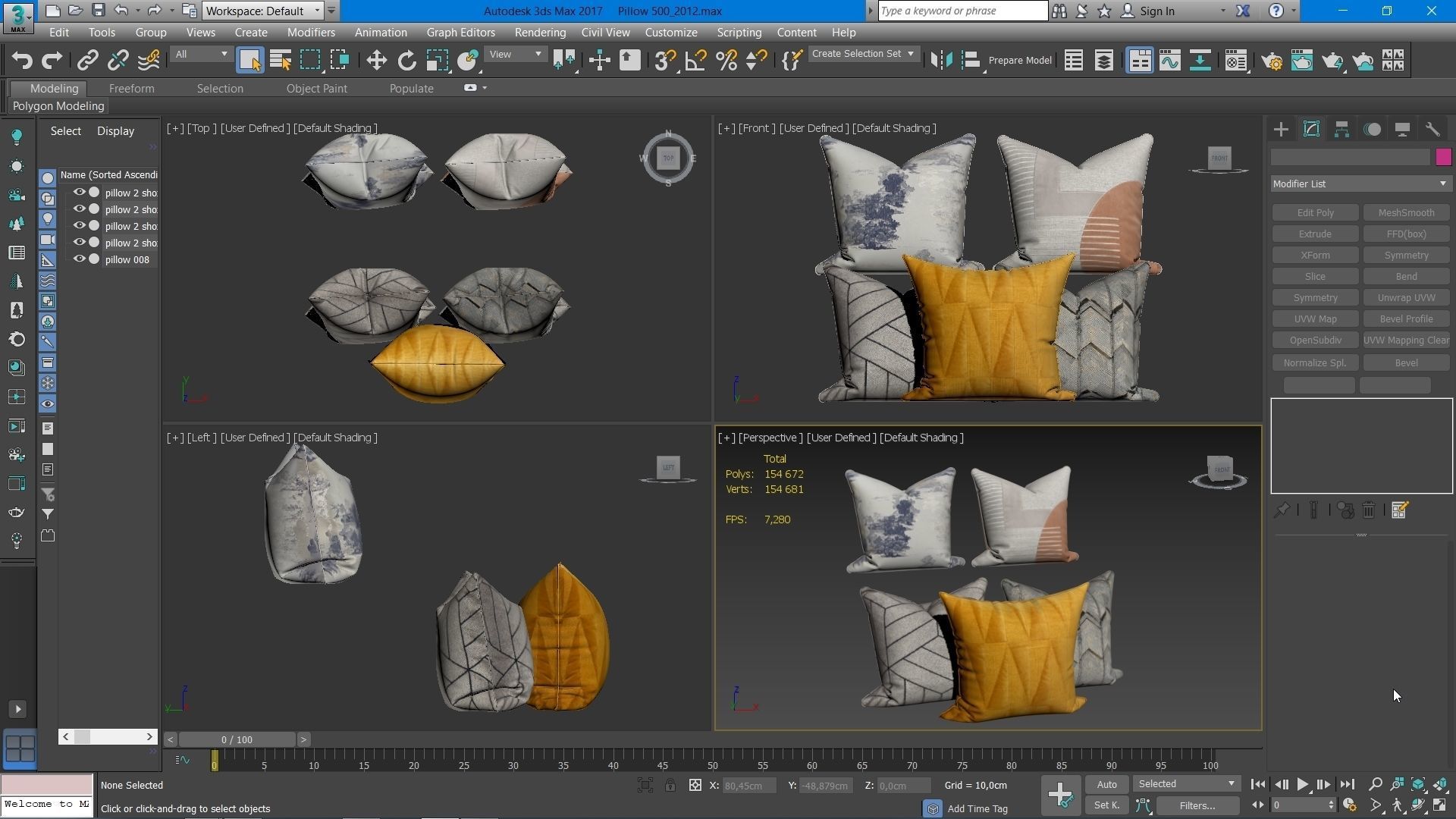The width and height of the screenshot is (1456, 819).
Task: Toggle the Auto key button
Action: [x=1106, y=784]
